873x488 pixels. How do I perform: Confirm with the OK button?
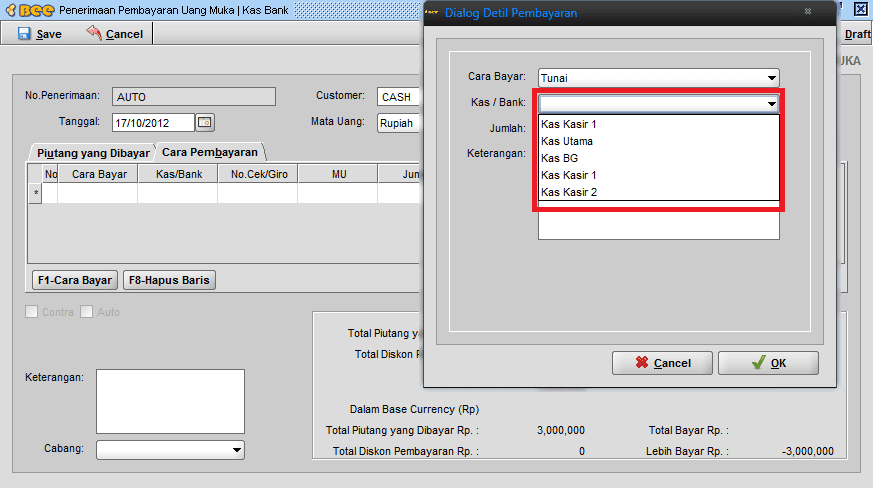[768, 363]
